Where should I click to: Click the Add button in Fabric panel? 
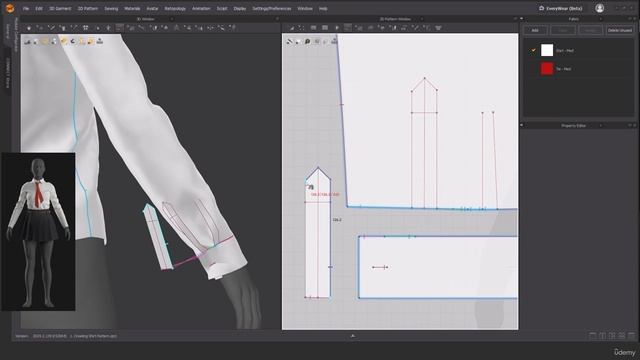point(535,30)
